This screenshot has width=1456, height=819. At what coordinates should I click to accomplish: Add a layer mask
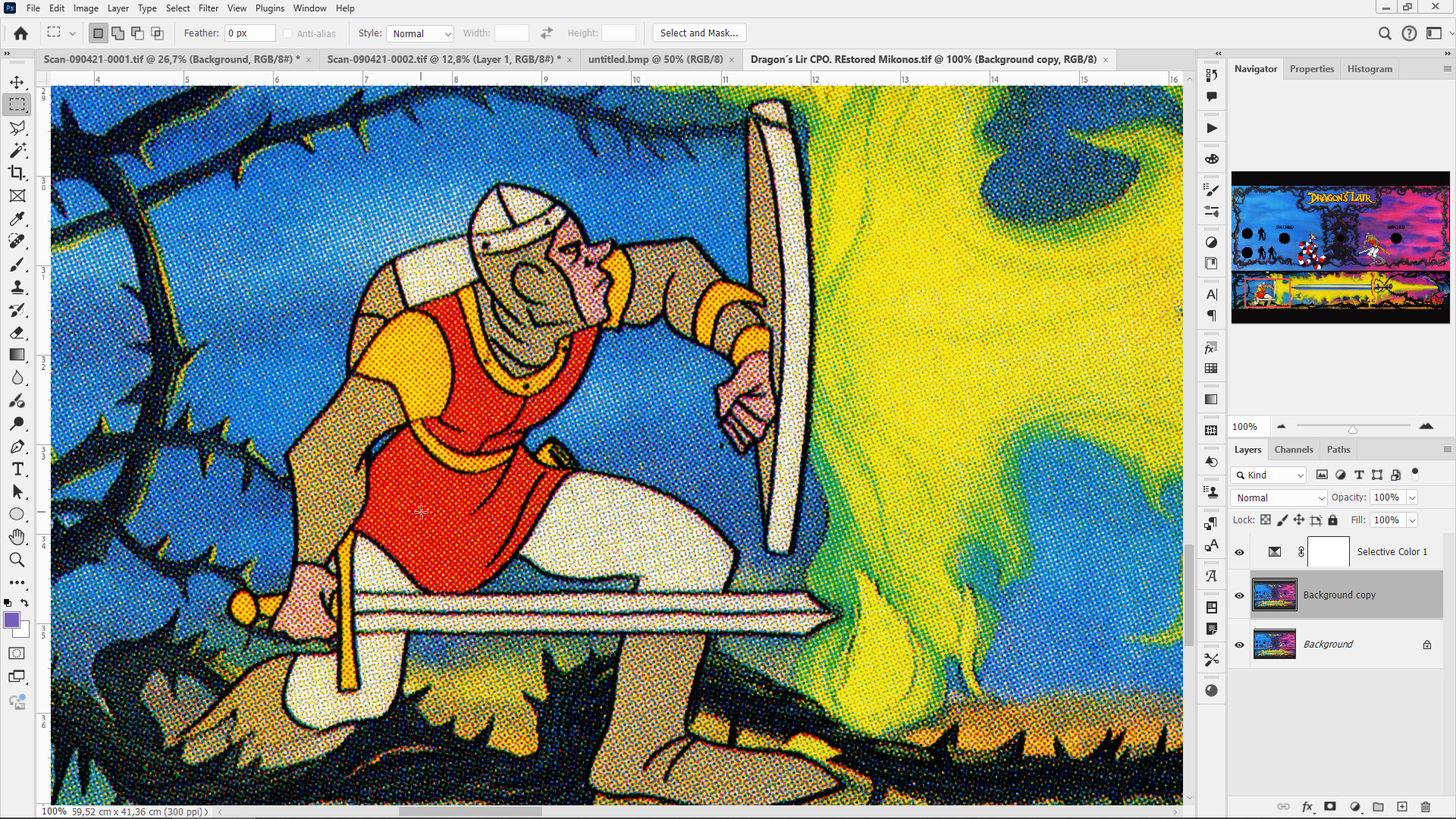1330,807
